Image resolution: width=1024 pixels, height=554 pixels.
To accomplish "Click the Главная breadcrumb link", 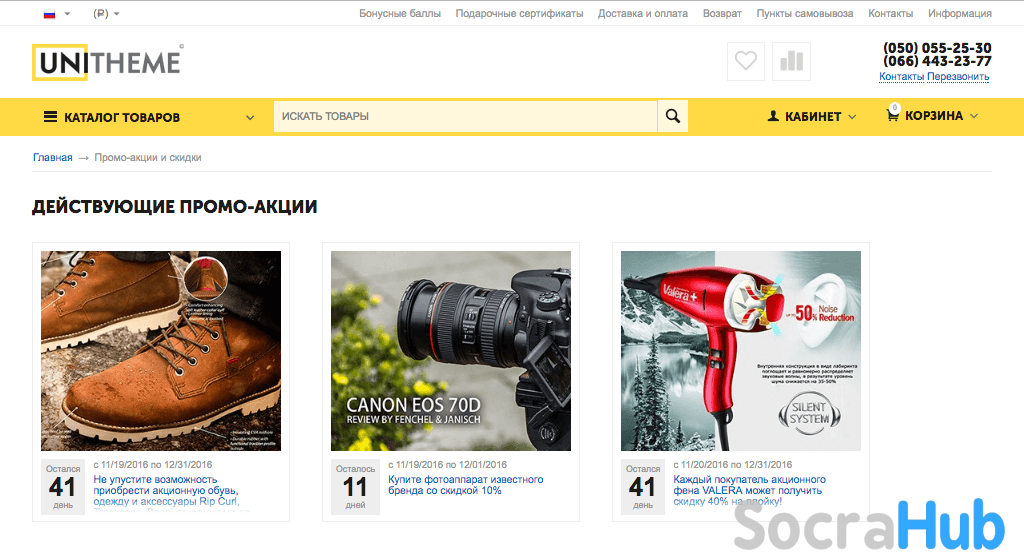I will click(53, 157).
